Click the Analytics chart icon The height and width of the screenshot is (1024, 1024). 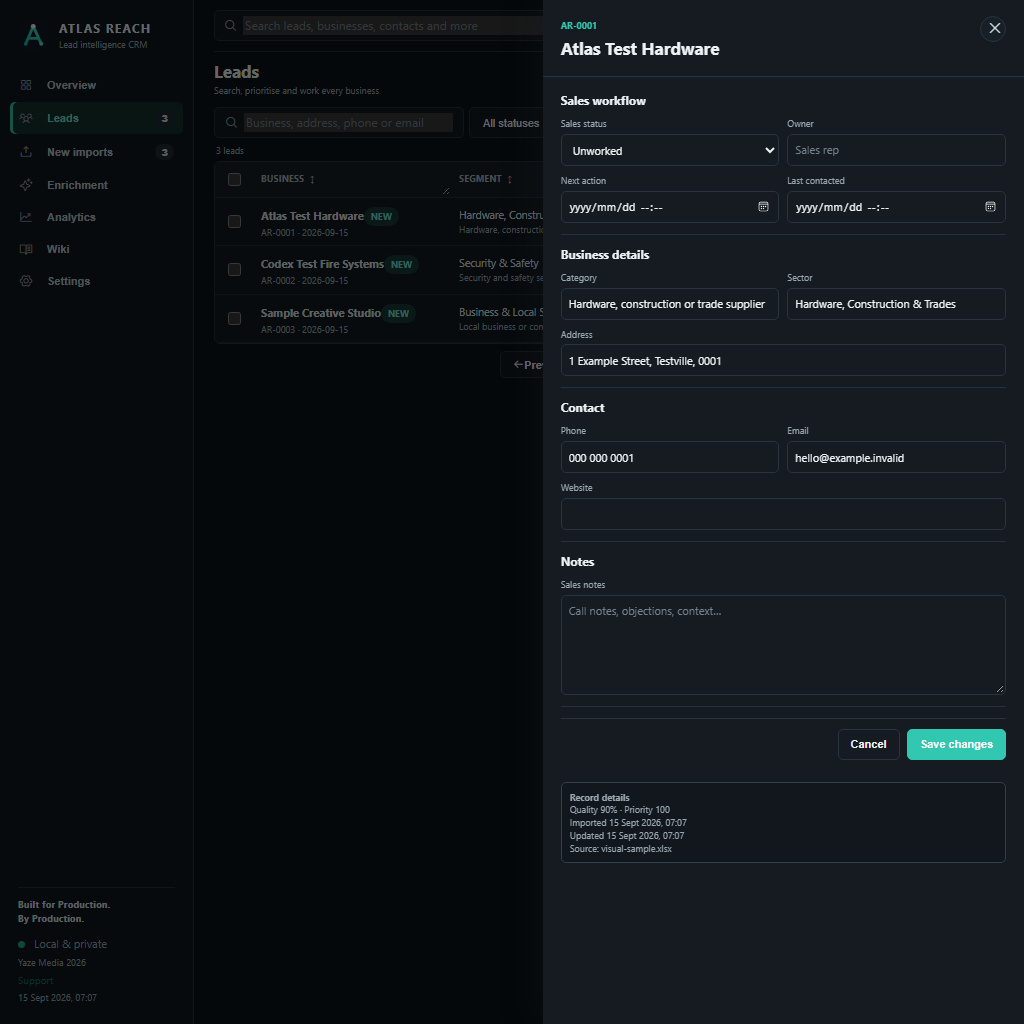coord(26,217)
